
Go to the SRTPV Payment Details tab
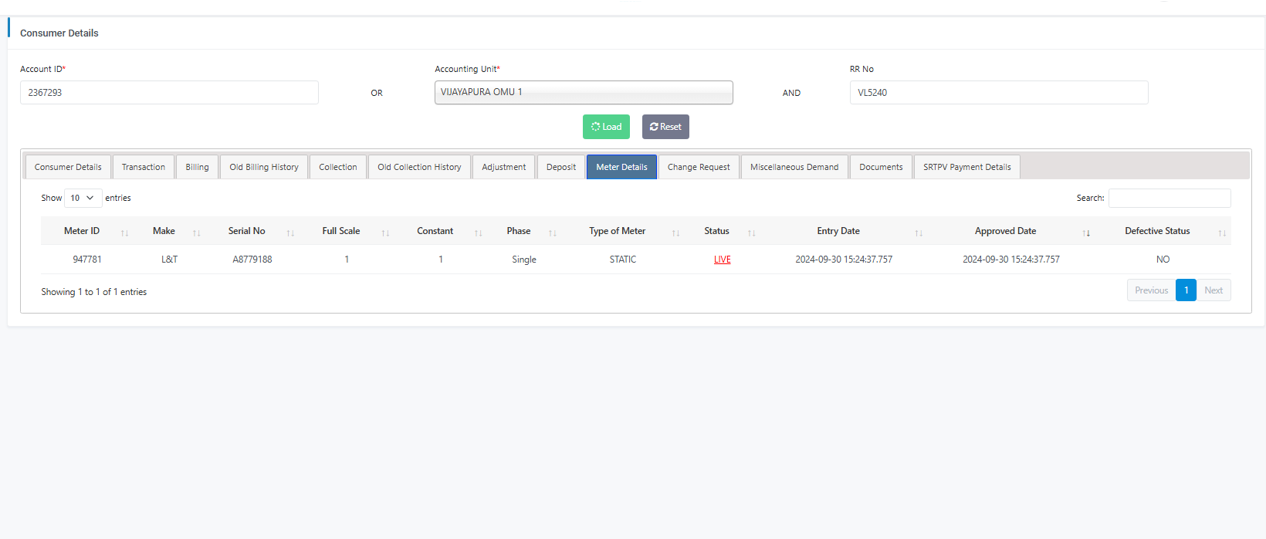pyautogui.click(x=966, y=167)
